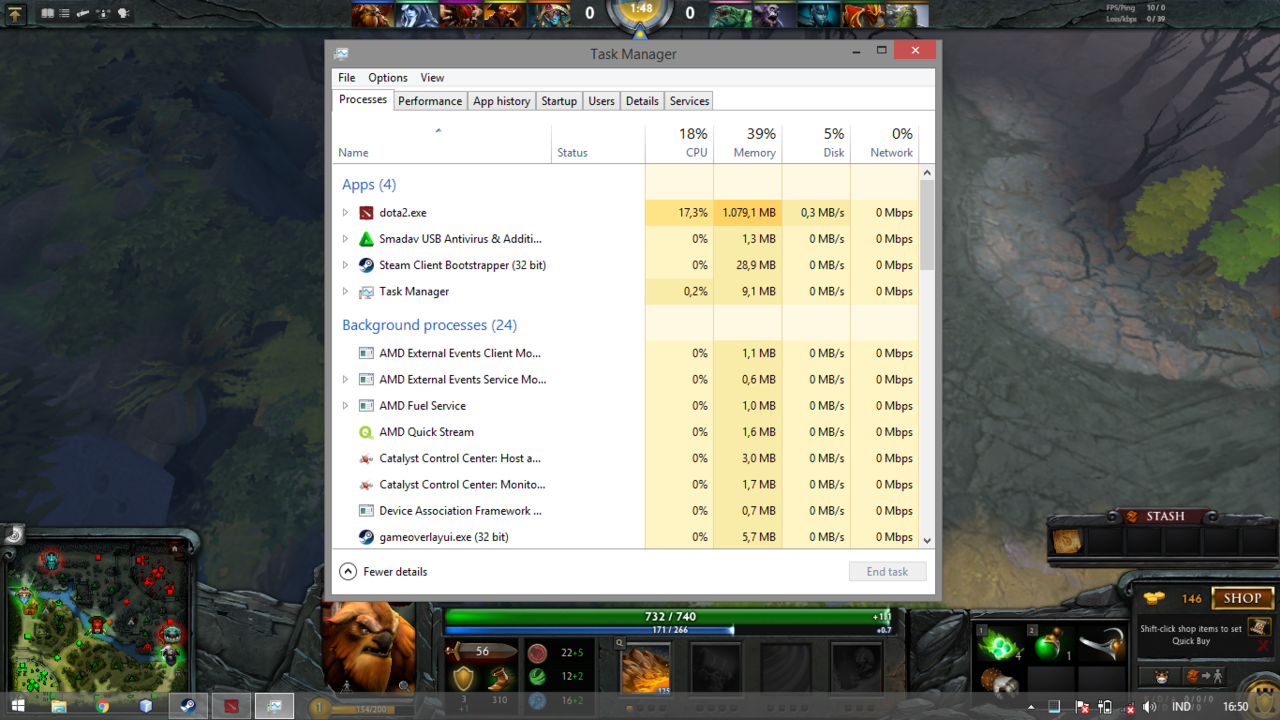Open Google Chrome from the taskbar
Viewport: 1280px width, 720px height.
pyautogui.click(x=102, y=706)
